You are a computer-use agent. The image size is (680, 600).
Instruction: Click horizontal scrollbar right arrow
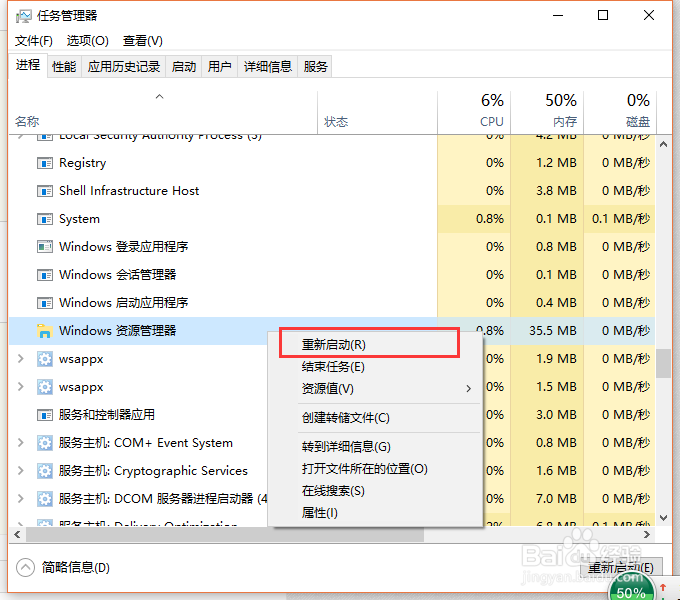point(647,535)
